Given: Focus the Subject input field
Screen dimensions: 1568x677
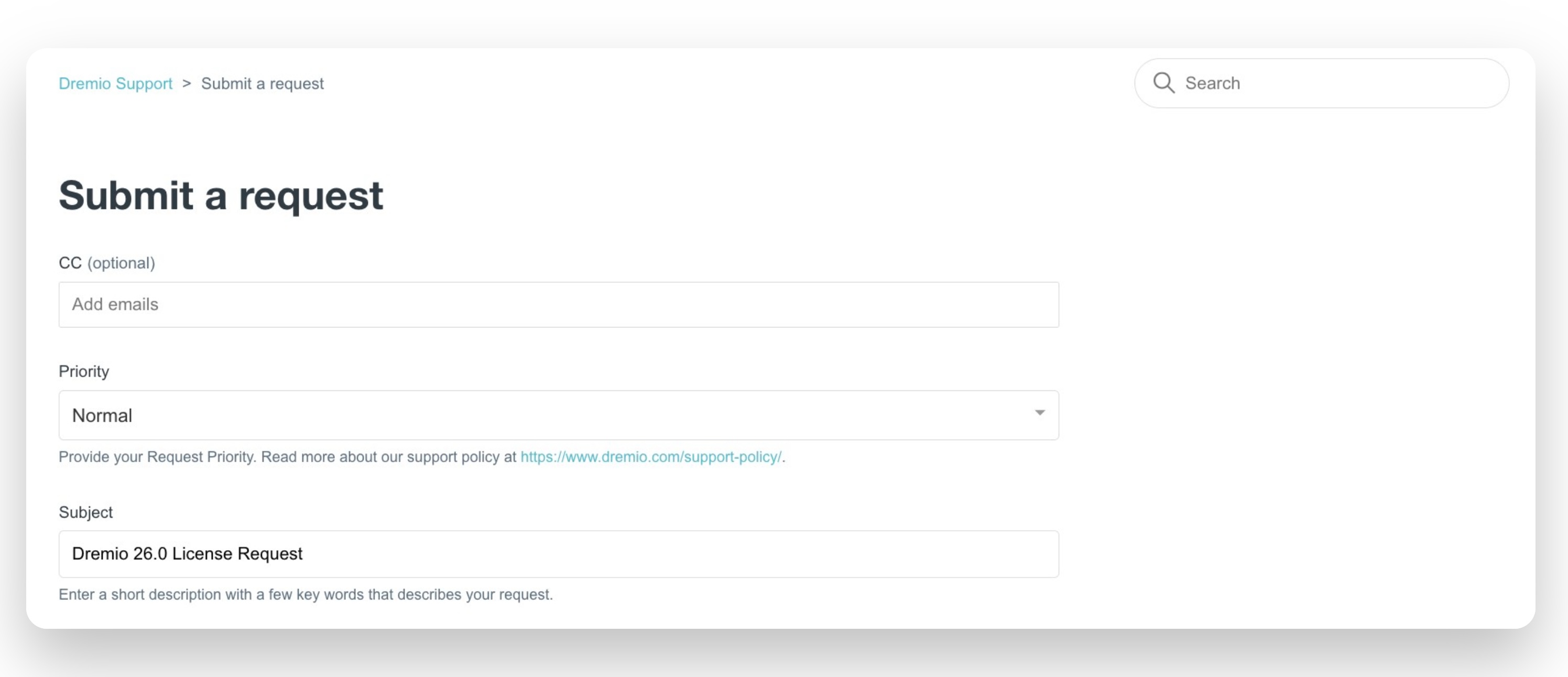Looking at the screenshot, I should (670, 554).
